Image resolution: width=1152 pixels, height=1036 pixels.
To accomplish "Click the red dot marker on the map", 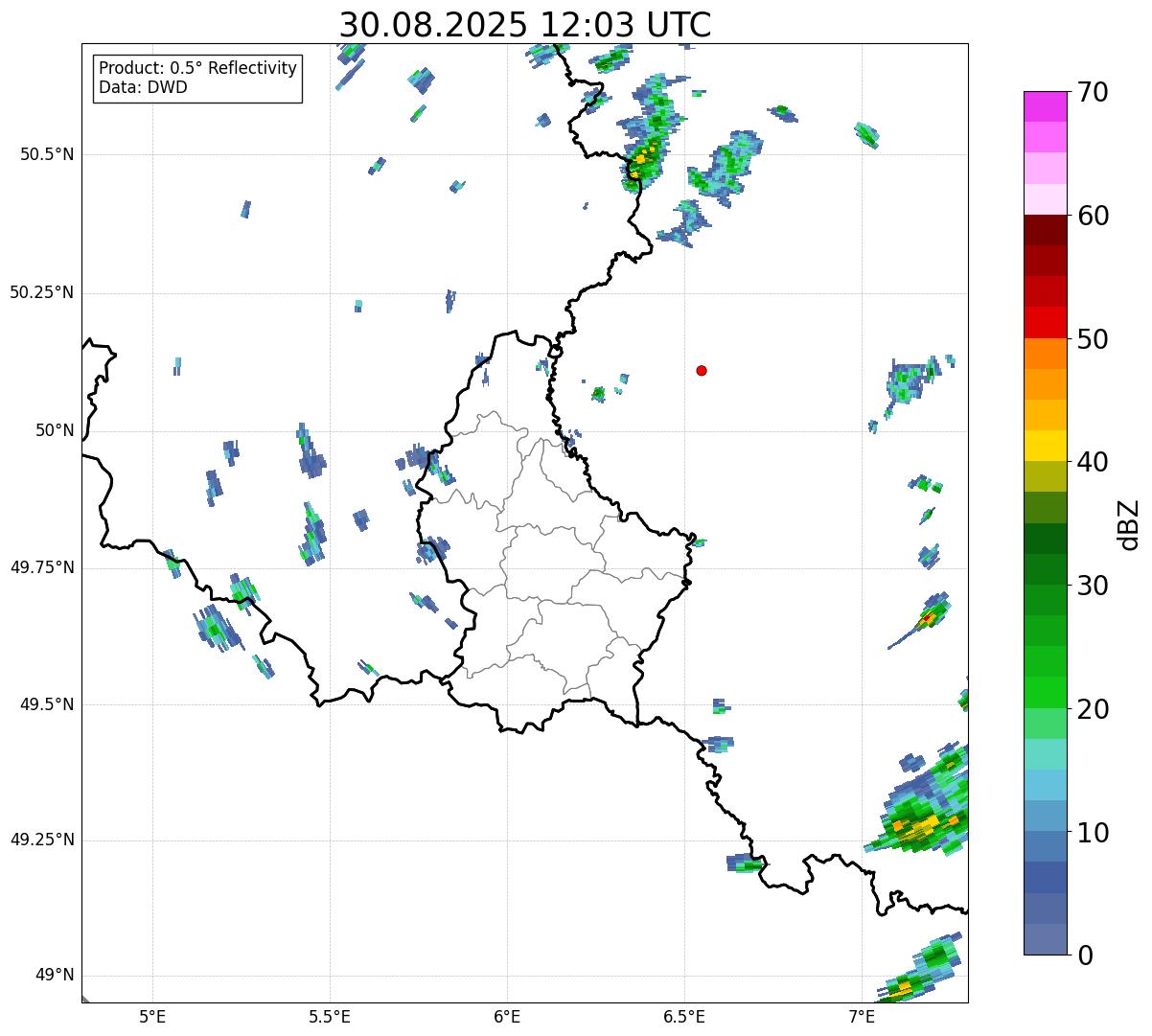I will (x=702, y=370).
